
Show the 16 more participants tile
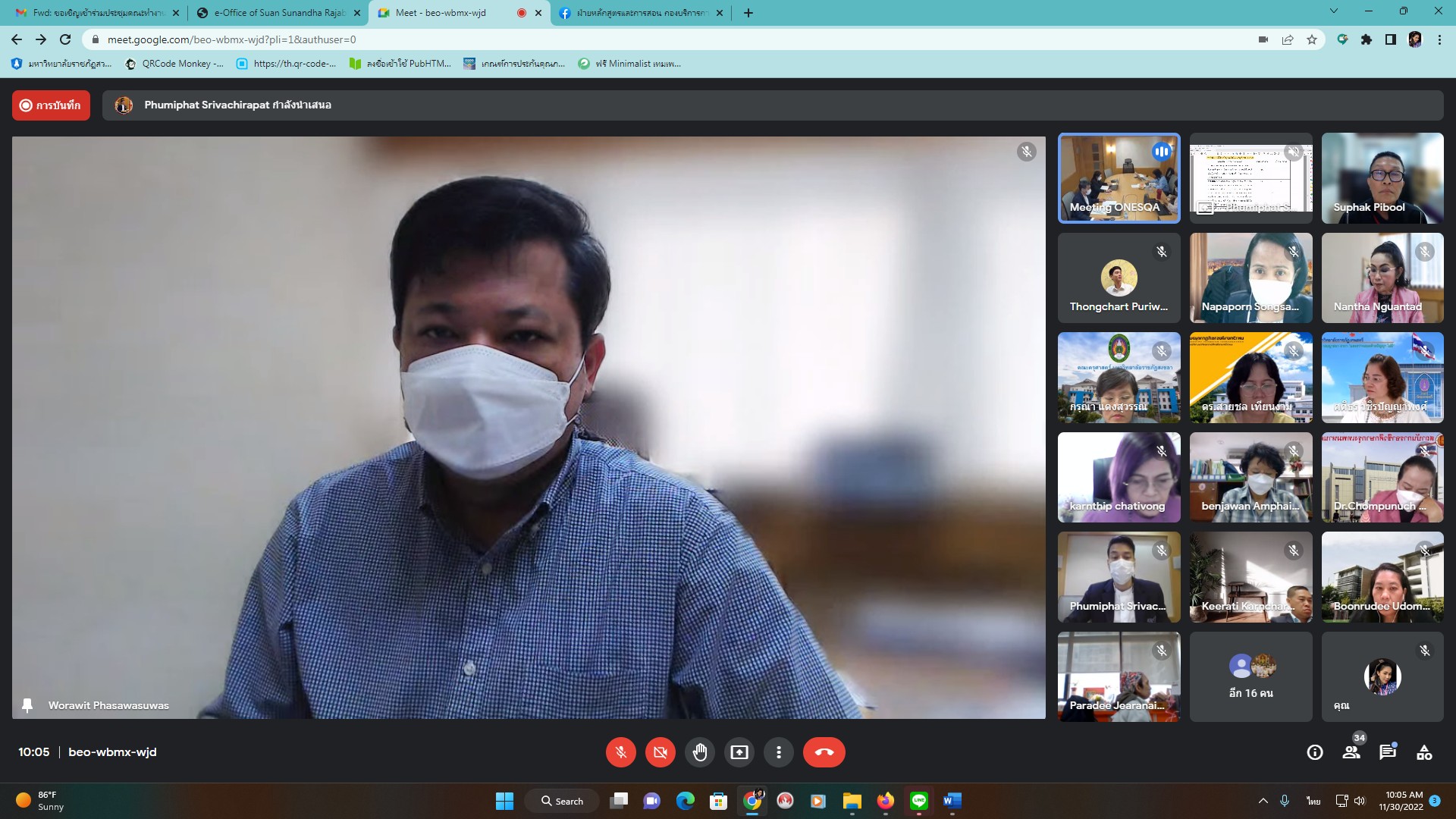point(1250,676)
